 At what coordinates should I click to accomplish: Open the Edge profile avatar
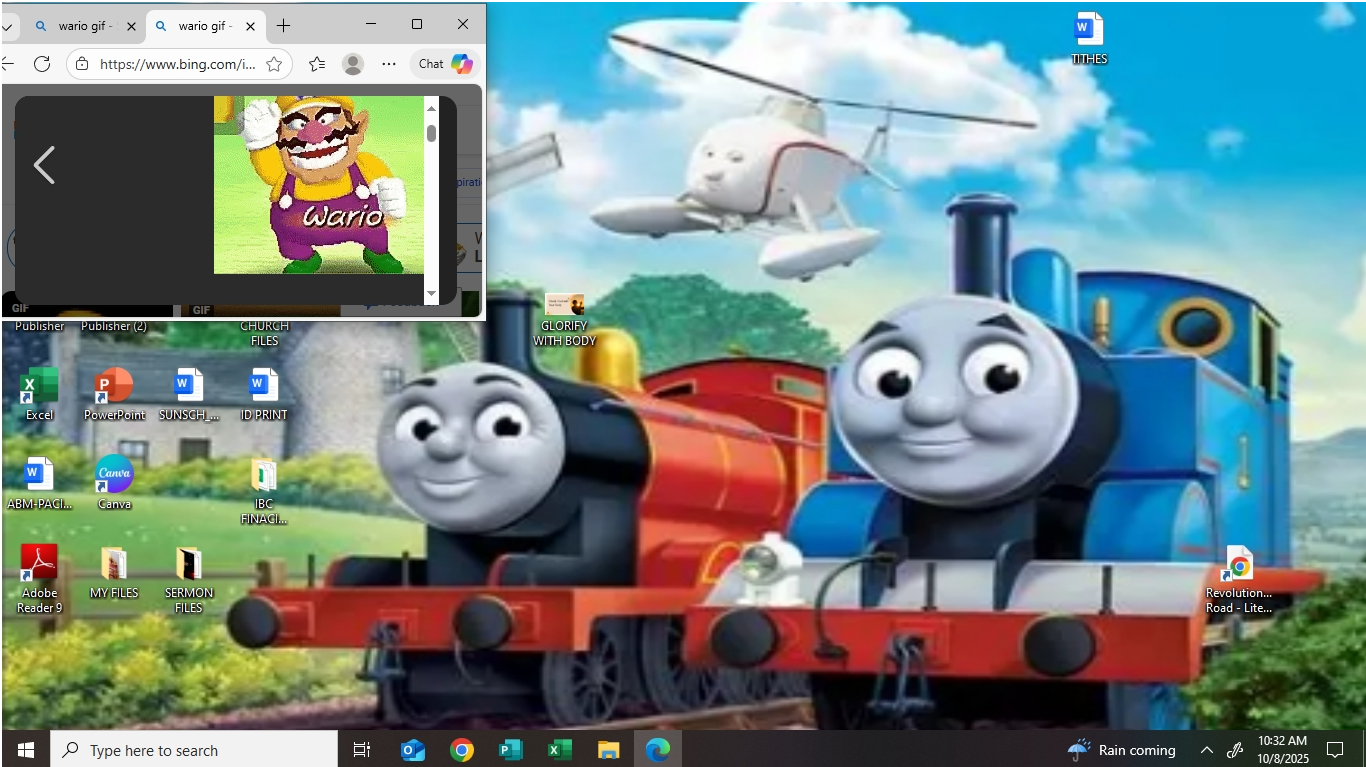pyautogui.click(x=353, y=64)
